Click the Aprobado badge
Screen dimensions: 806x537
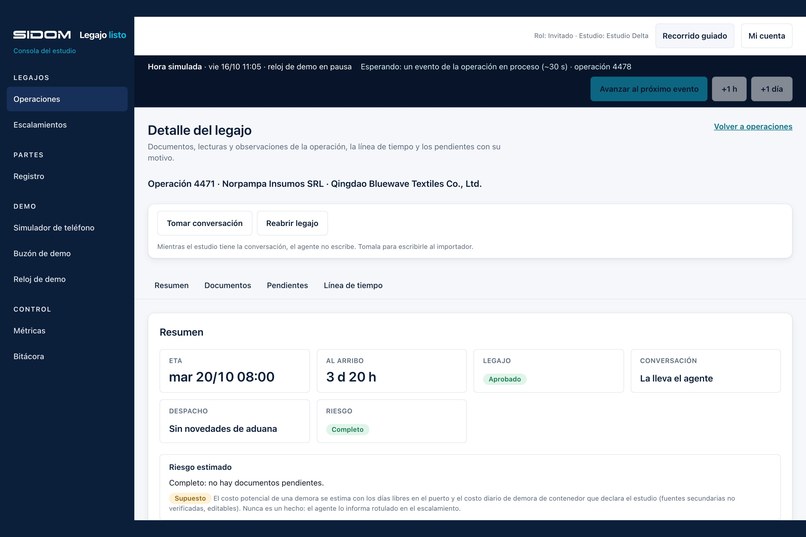pos(504,379)
